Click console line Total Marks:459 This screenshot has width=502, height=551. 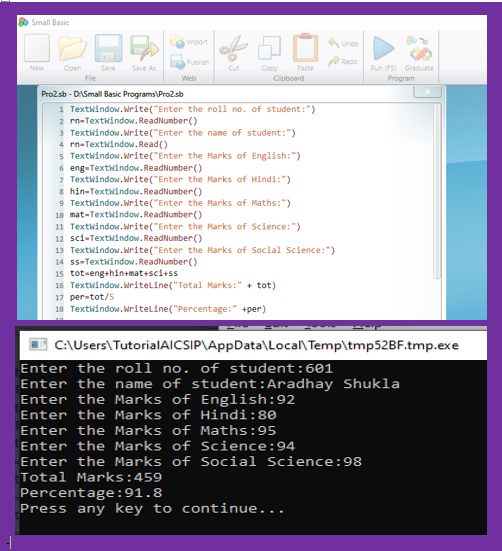[91, 478]
